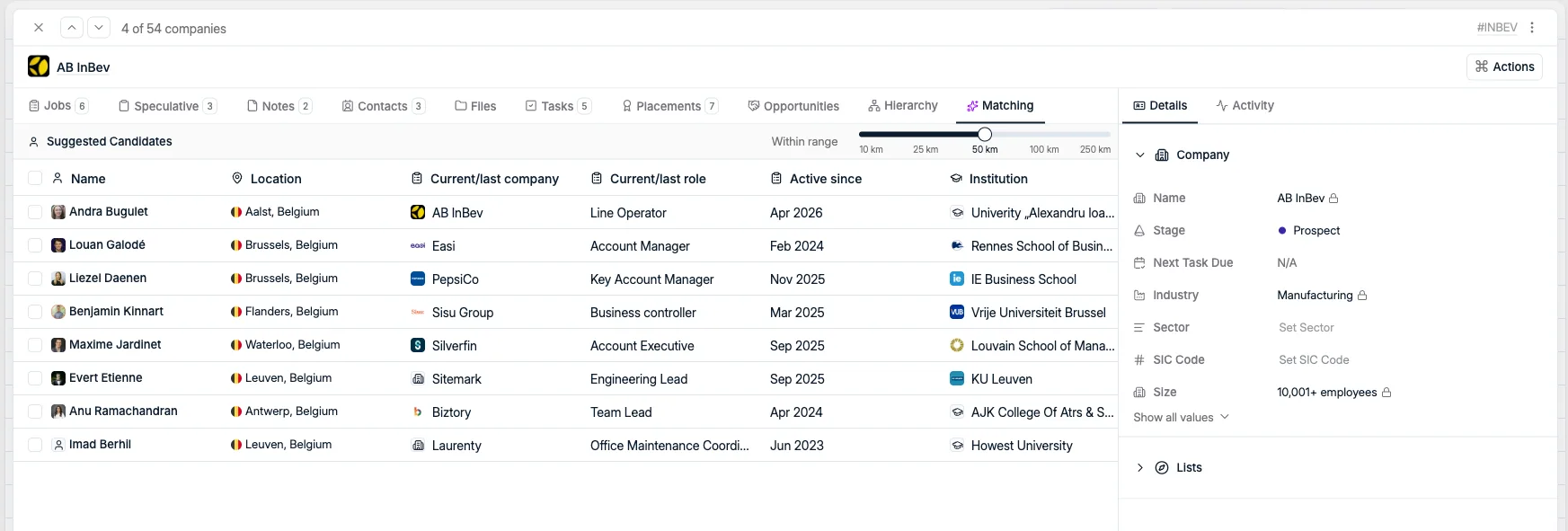Click the Vrije Universiteit Brussel logo
Screen dimensions: 1568x531
[x=957, y=312]
